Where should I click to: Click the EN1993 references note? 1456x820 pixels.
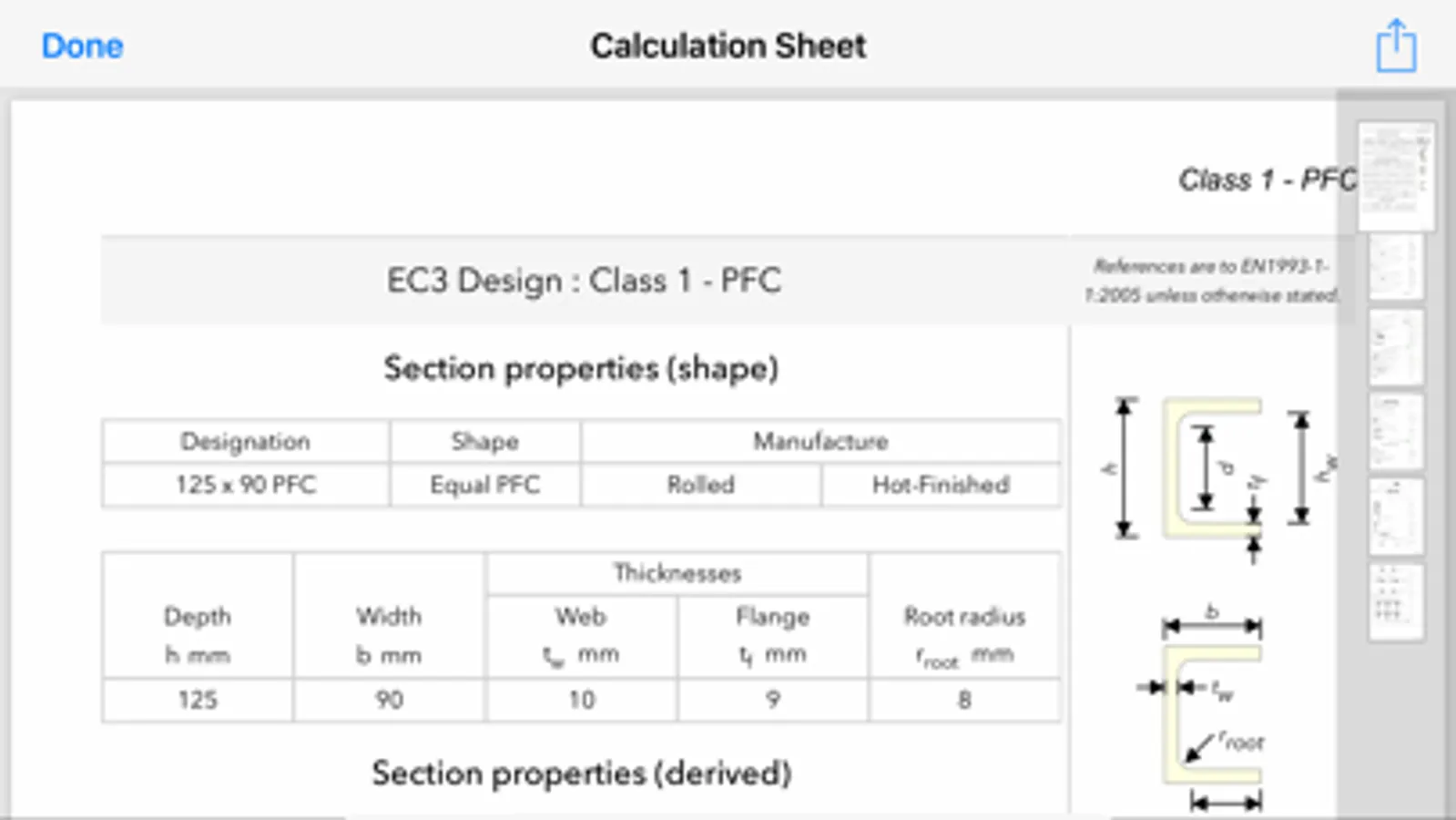click(1210, 281)
